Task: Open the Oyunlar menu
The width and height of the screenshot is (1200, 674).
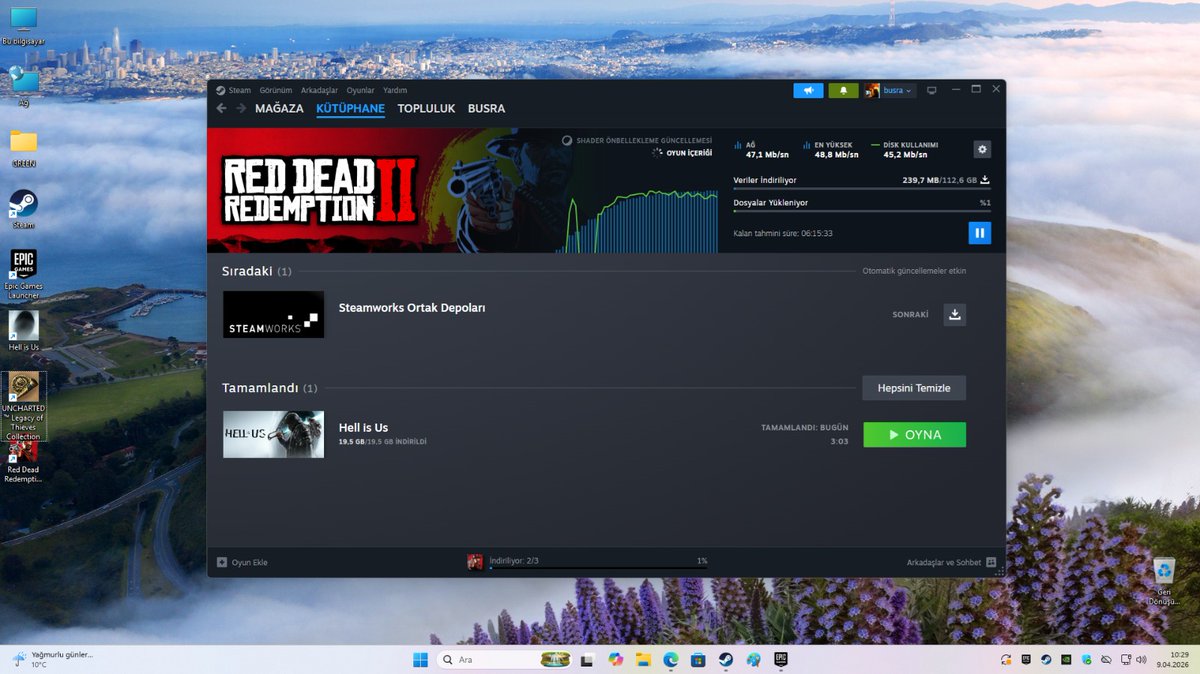Action: (360, 90)
